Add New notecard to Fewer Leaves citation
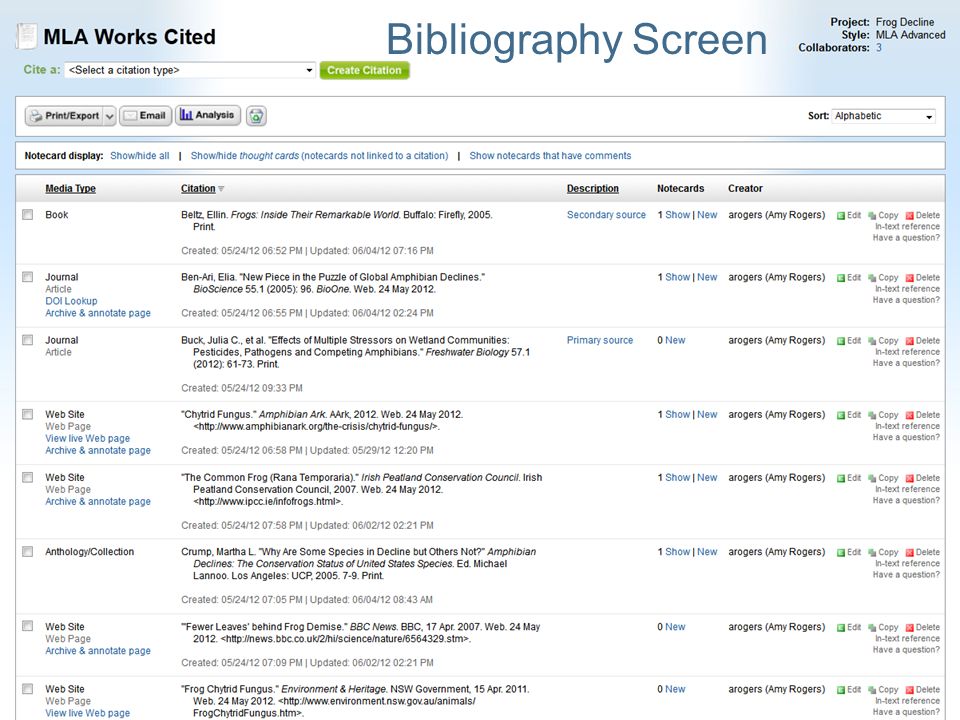 (x=675, y=627)
